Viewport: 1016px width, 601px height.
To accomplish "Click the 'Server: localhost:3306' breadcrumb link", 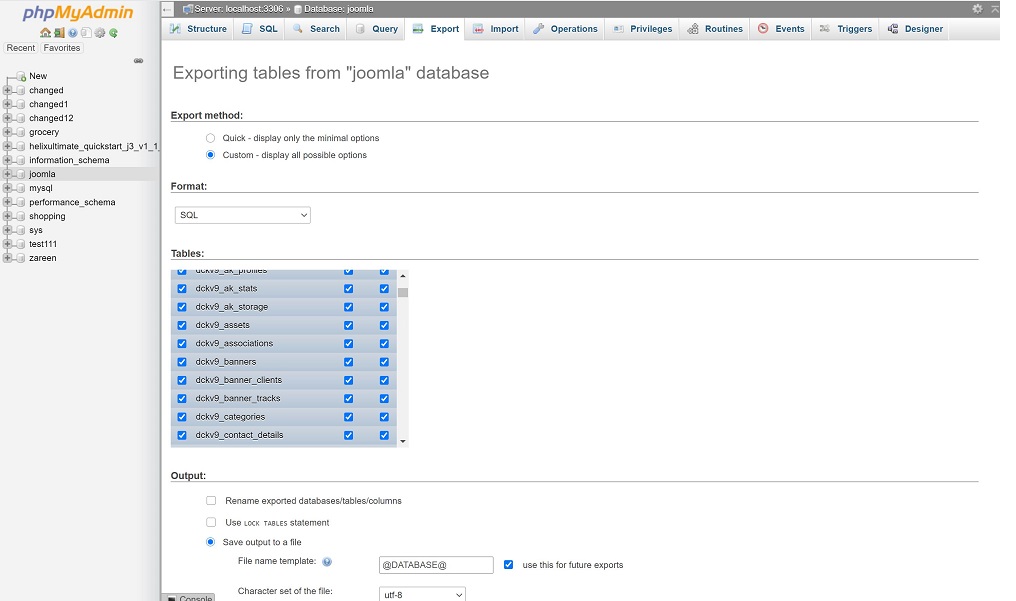I will click(238, 9).
